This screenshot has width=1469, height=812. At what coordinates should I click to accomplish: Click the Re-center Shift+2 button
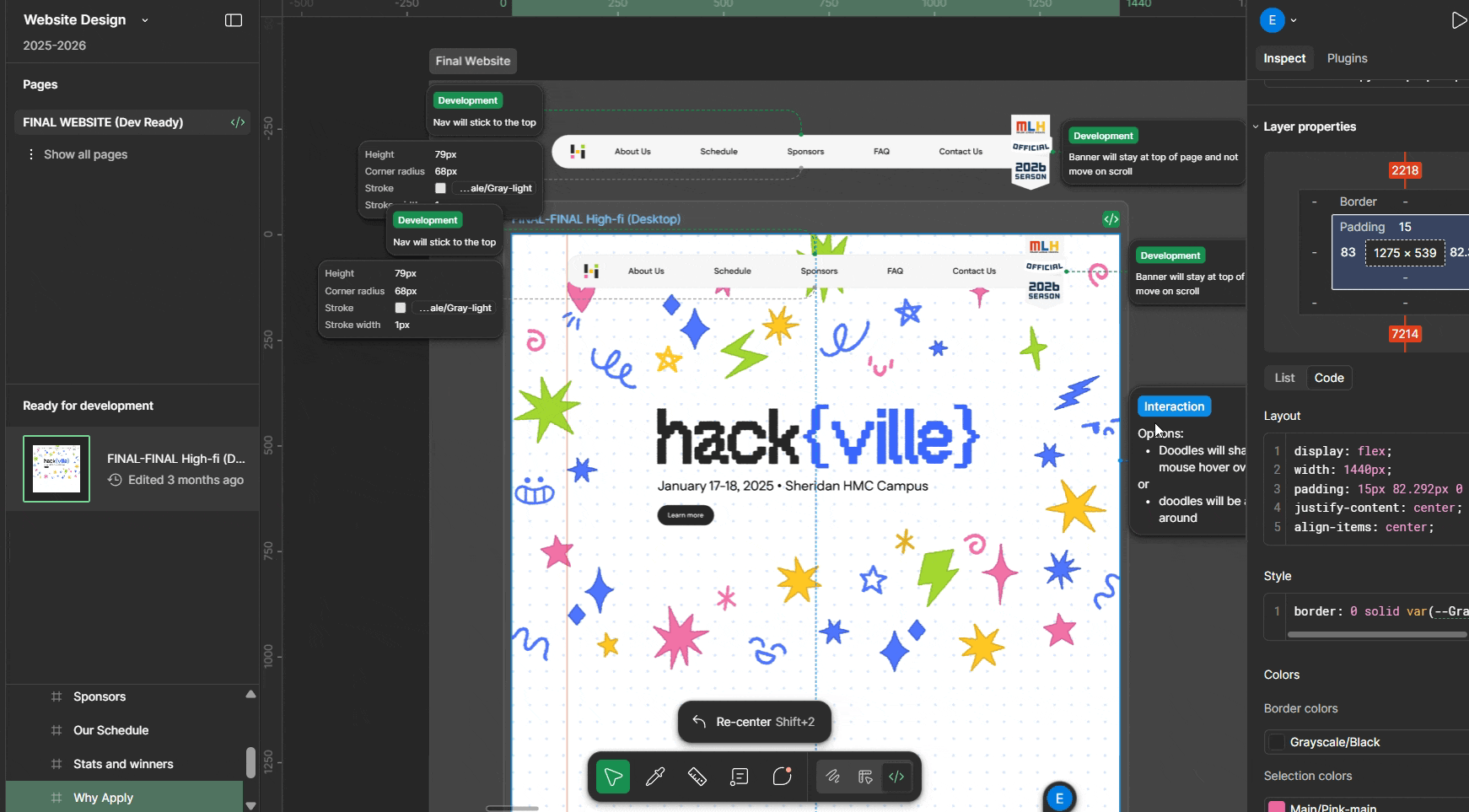coord(754,722)
